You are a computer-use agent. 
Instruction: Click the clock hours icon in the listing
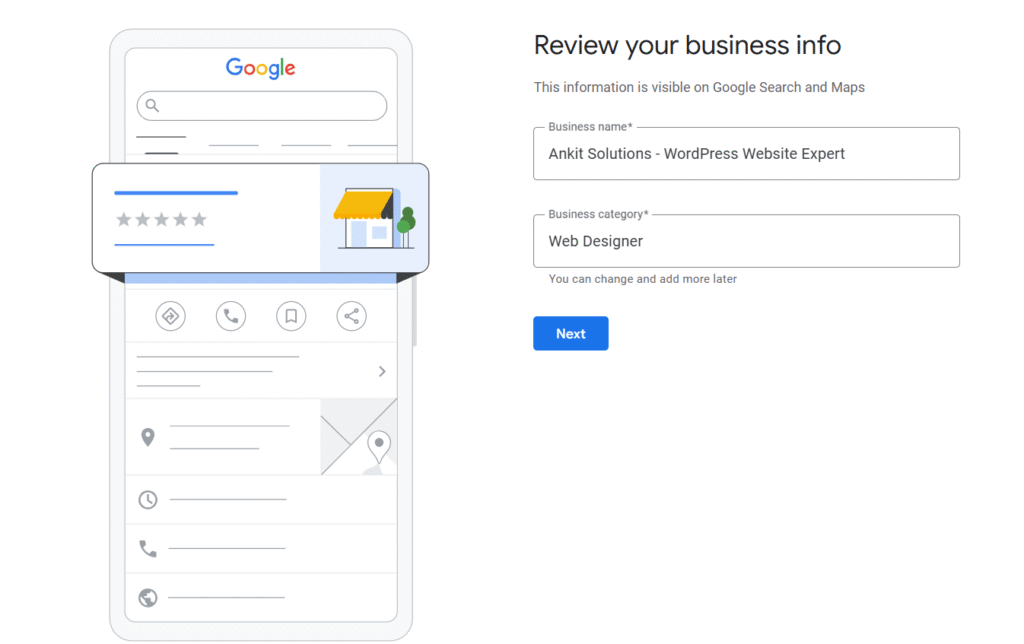coord(149,499)
